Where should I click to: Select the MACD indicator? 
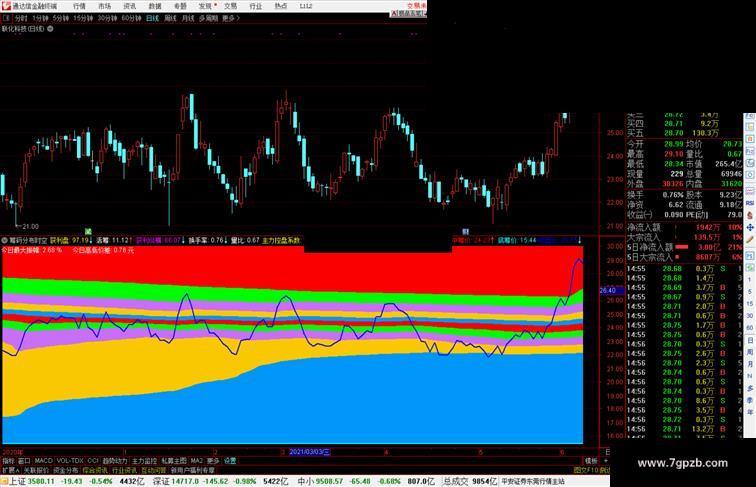pos(43,461)
